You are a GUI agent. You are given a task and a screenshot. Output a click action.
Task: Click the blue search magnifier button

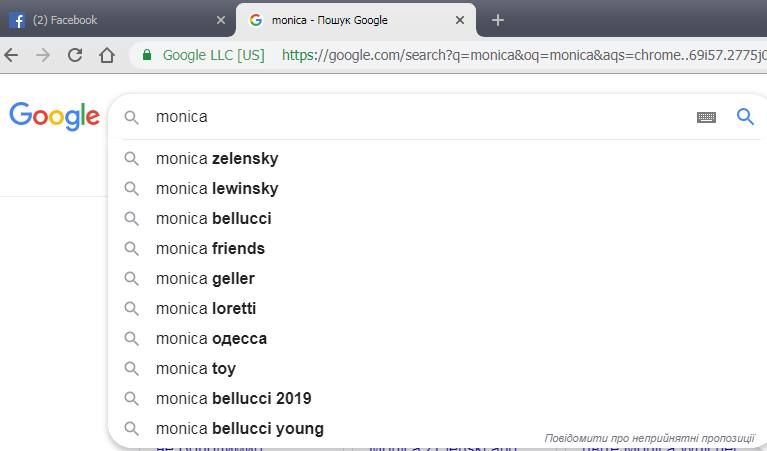pyautogui.click(x=745, y=116)
